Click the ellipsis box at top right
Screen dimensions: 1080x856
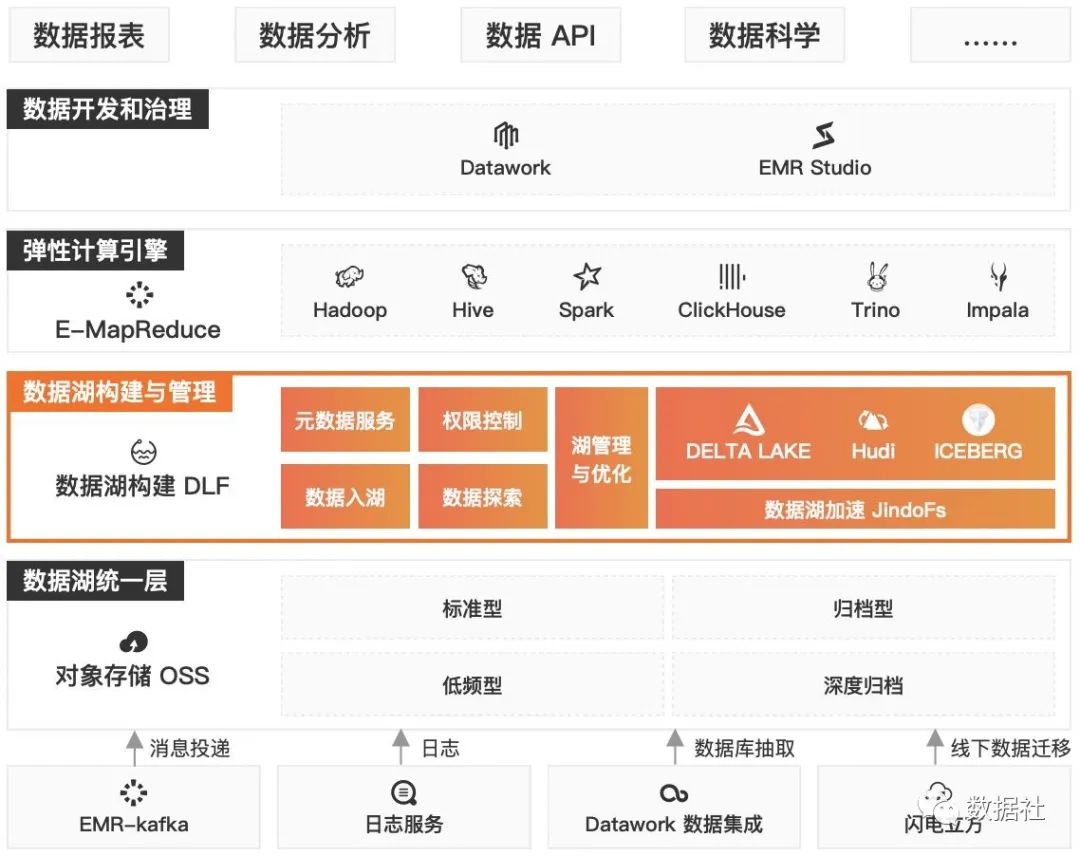coord(990,35)
